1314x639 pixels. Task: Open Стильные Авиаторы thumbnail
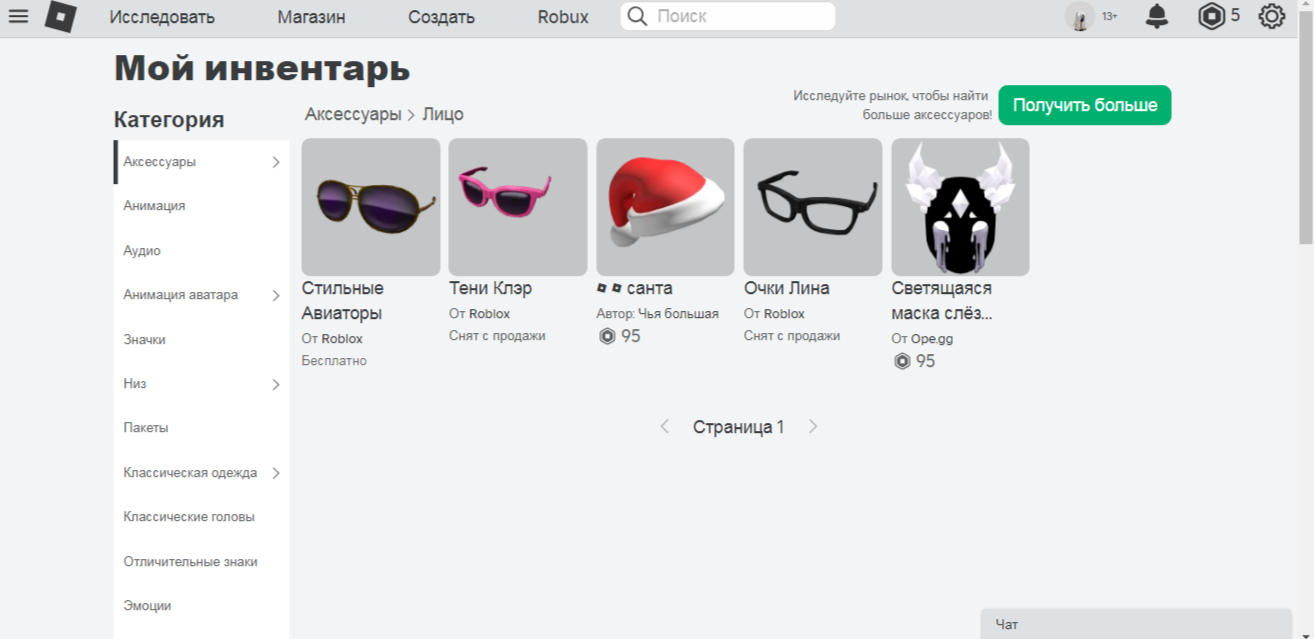pos(371,207)
